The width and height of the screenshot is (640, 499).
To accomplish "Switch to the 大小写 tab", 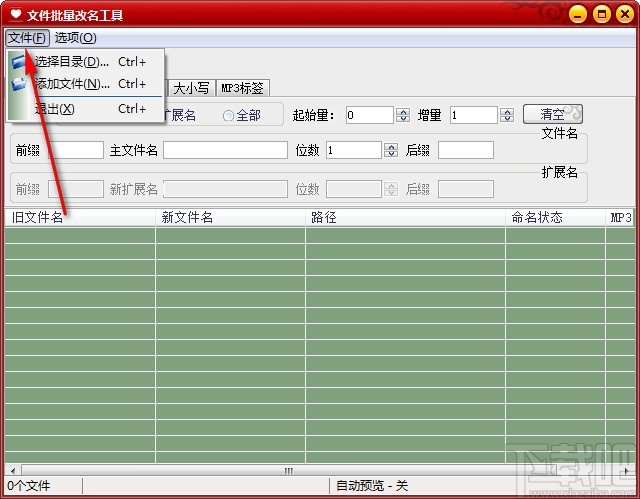I will [x=191, y=88].
